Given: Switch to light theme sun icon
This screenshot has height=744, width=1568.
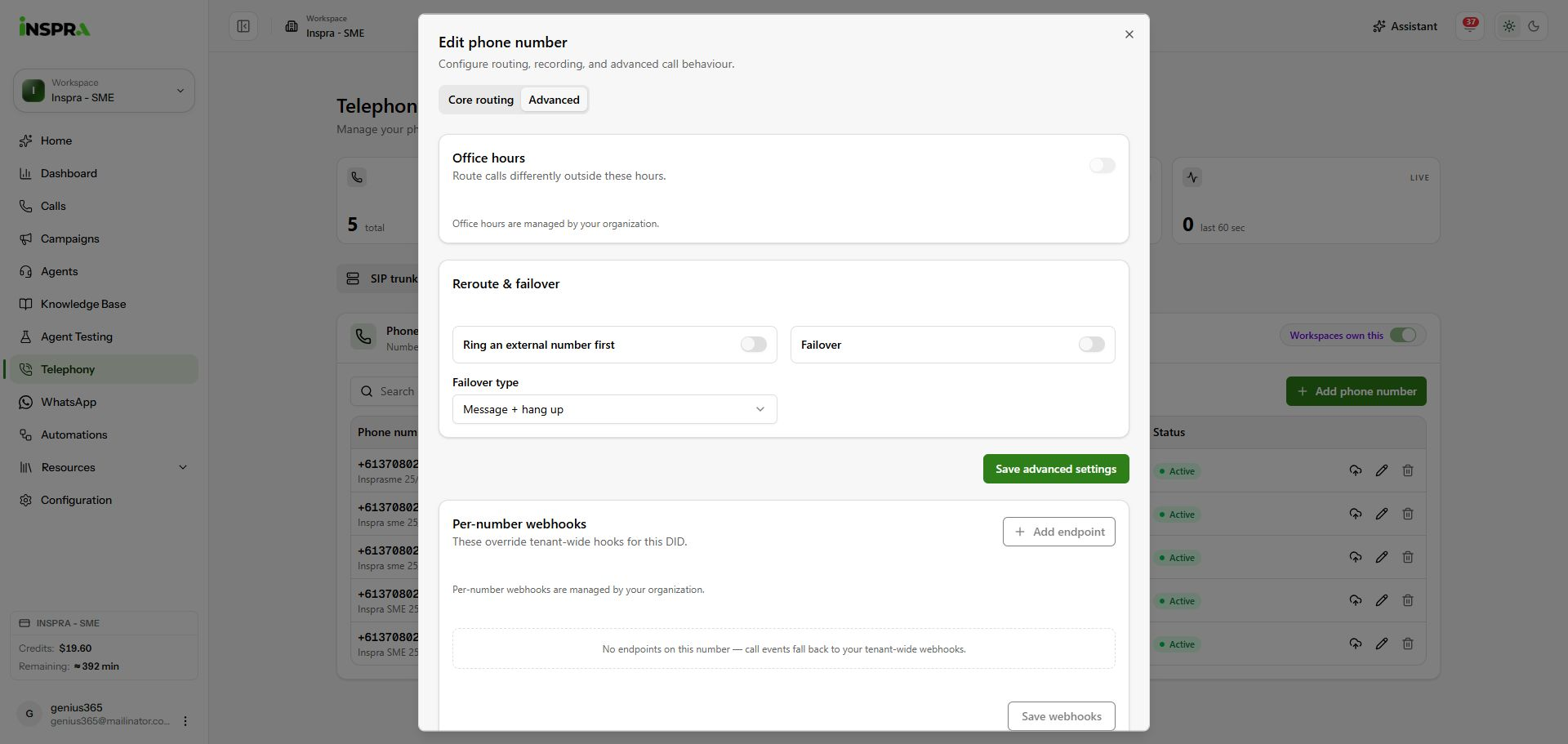Looking at the screenshot, I should (x=1509, y=26).
